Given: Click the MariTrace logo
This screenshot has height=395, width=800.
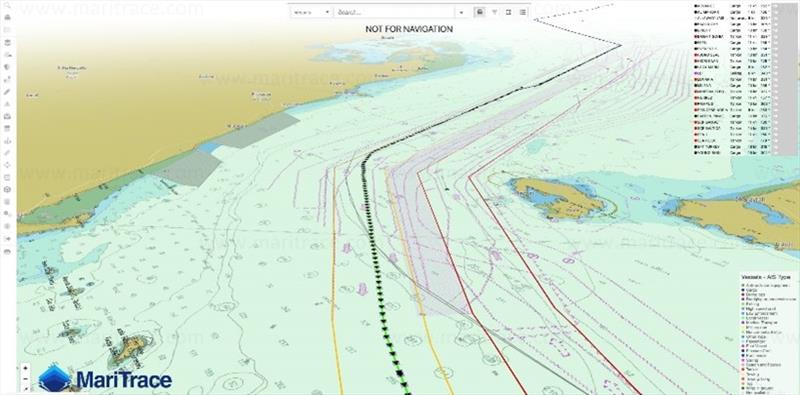Looking at the screenshot, I should tap(105, 379).
